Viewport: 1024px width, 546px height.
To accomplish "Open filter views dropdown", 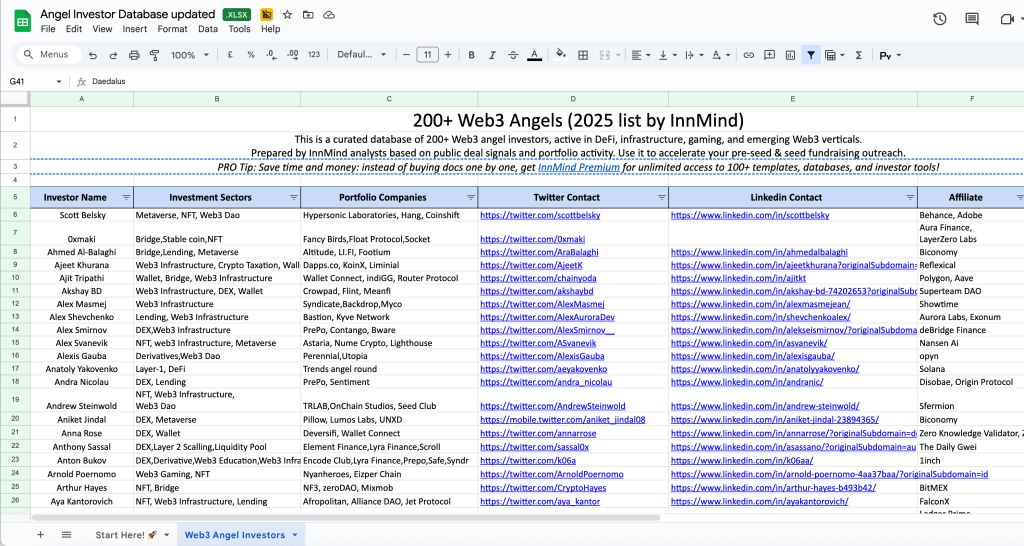I will pos(835,55).
